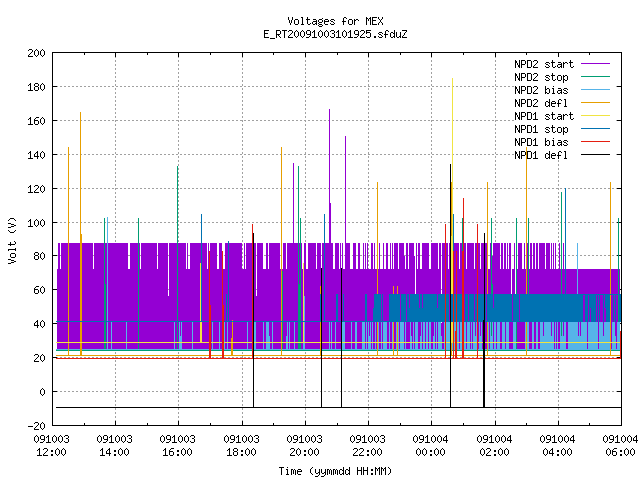Click the 'NPD1 defl' legend label
The image size is (640, 480).
click(541, 155)
